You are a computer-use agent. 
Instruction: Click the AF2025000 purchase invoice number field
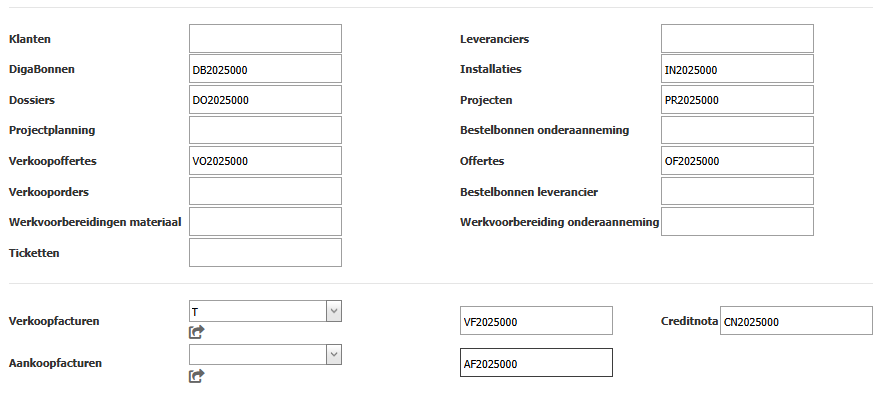(x=536, y=363)
